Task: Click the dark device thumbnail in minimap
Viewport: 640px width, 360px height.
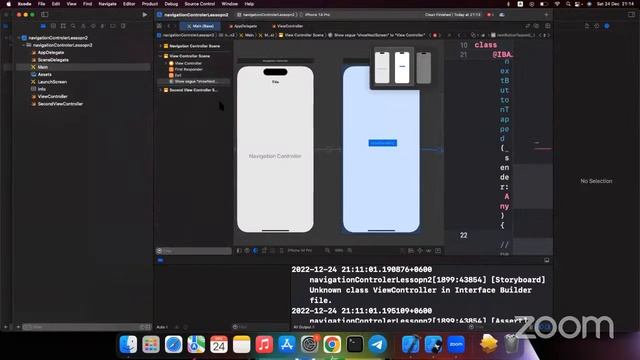Action: [423, 68]
